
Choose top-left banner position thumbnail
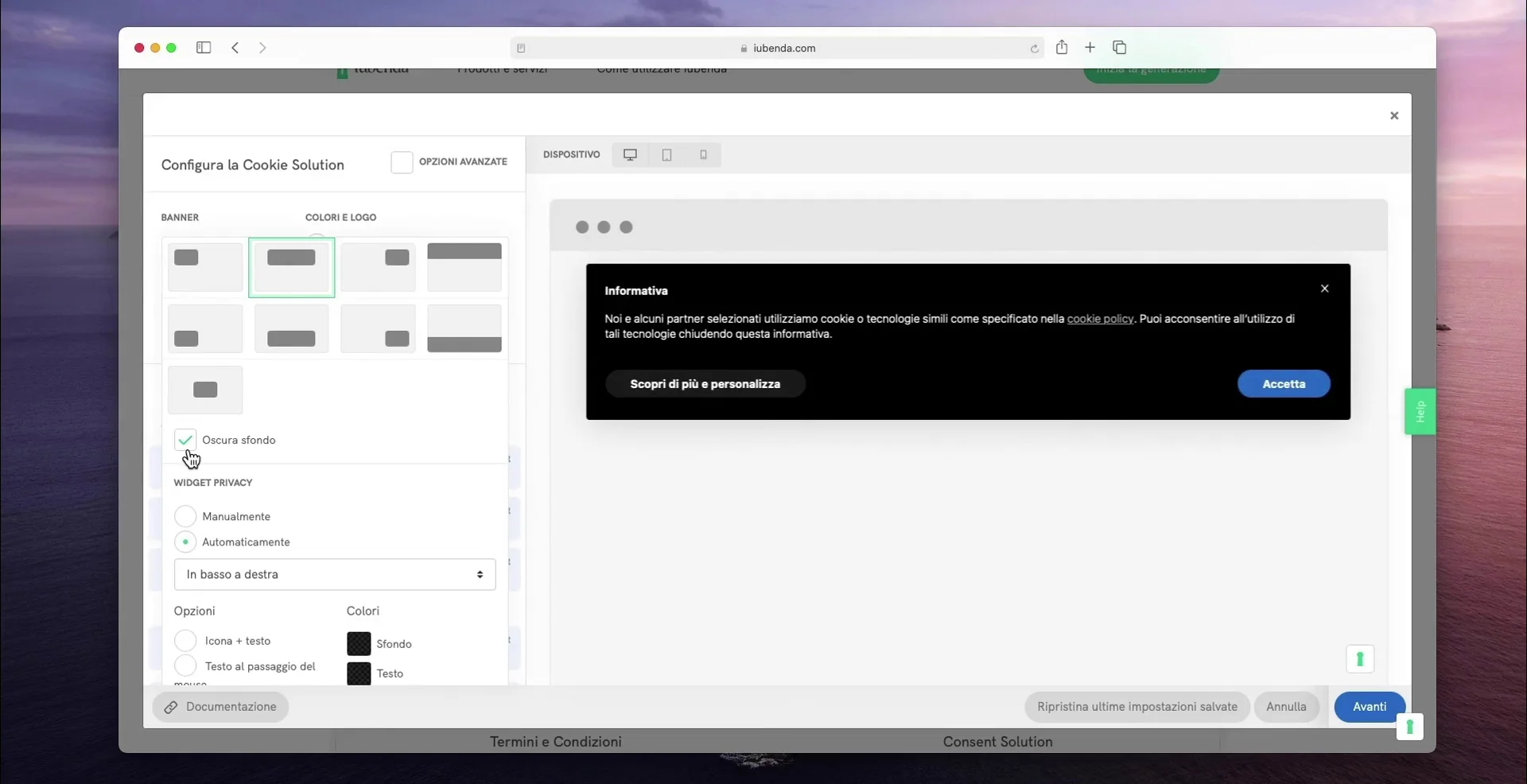pos(205,267)
